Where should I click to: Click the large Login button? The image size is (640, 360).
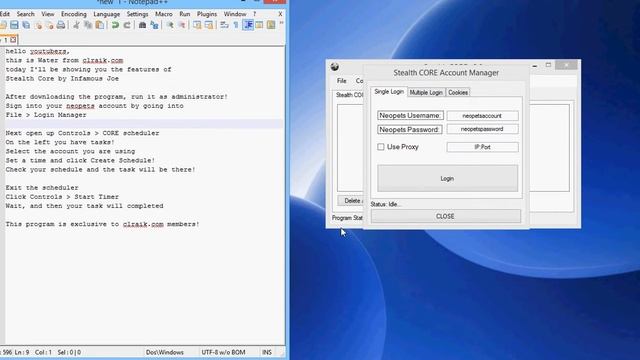[x=447, y=178]
